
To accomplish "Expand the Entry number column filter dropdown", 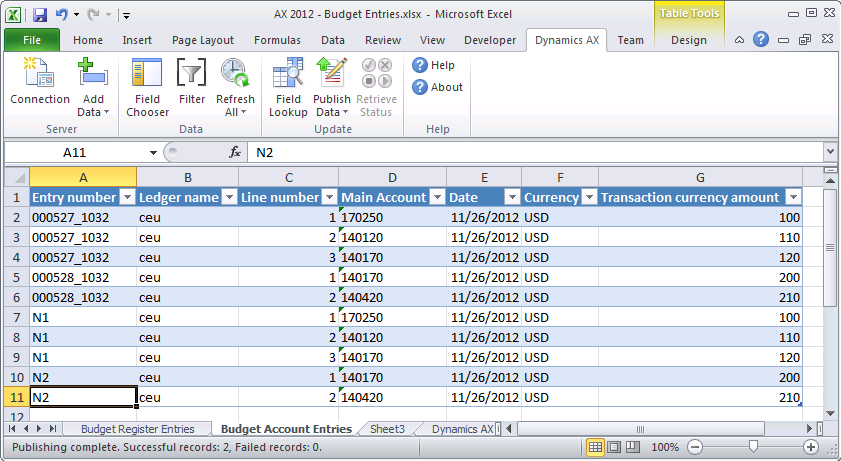I will point(127,198).
